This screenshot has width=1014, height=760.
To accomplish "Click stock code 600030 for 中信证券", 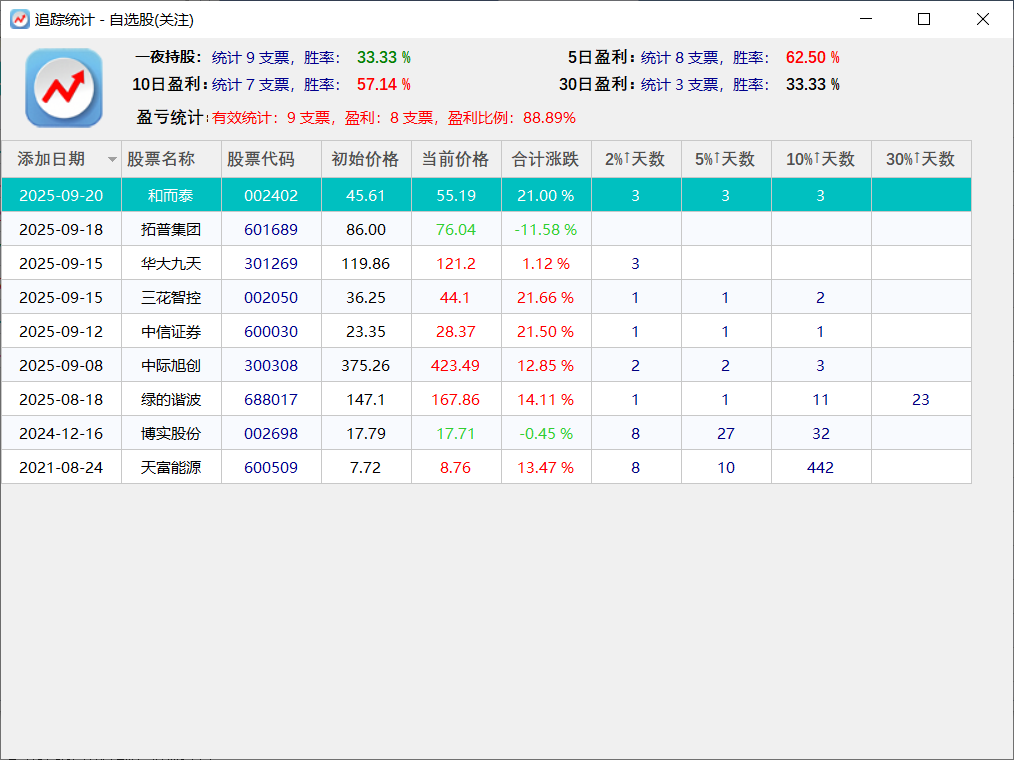I will pos(271,331).
